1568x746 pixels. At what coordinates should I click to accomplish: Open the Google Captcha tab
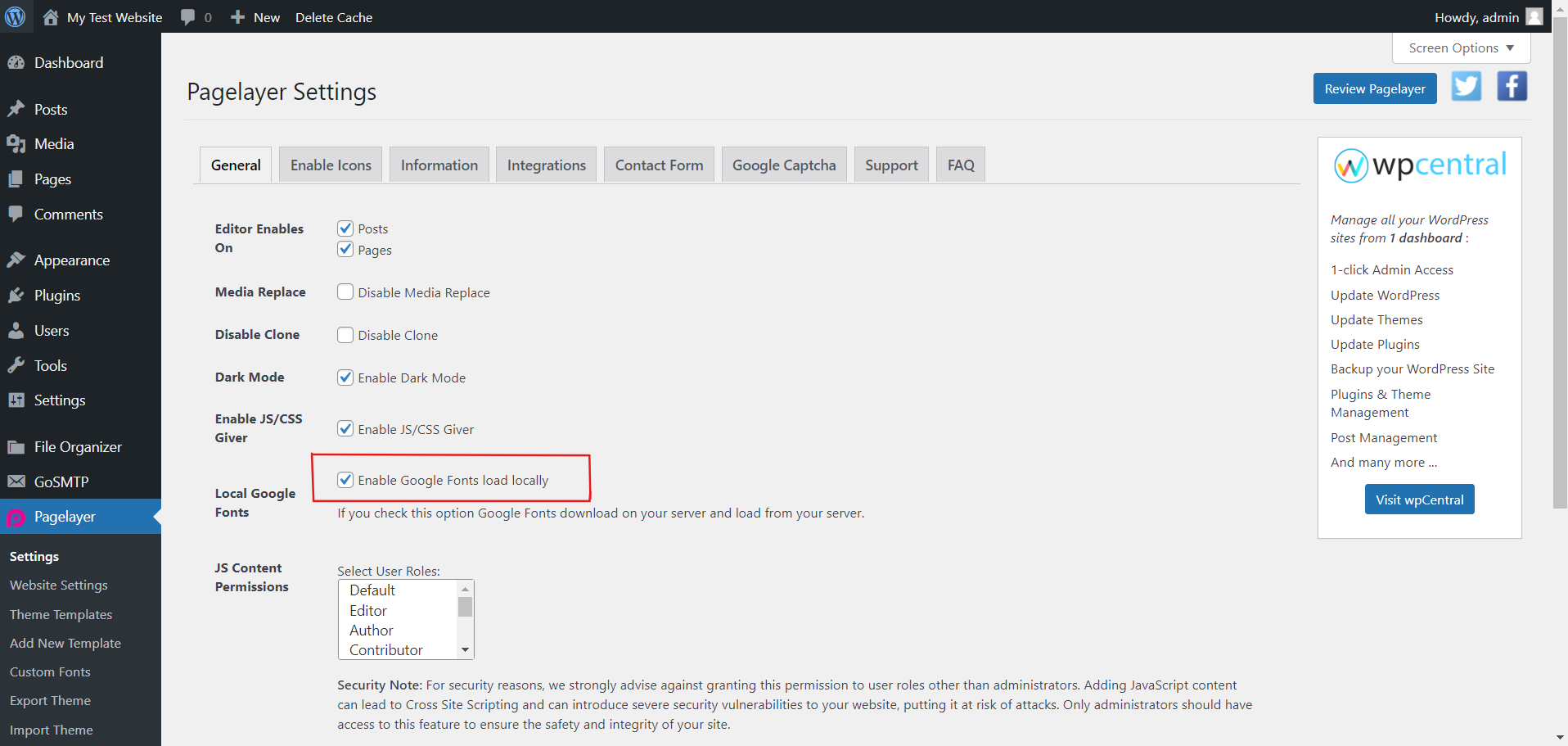coord(783,164)
